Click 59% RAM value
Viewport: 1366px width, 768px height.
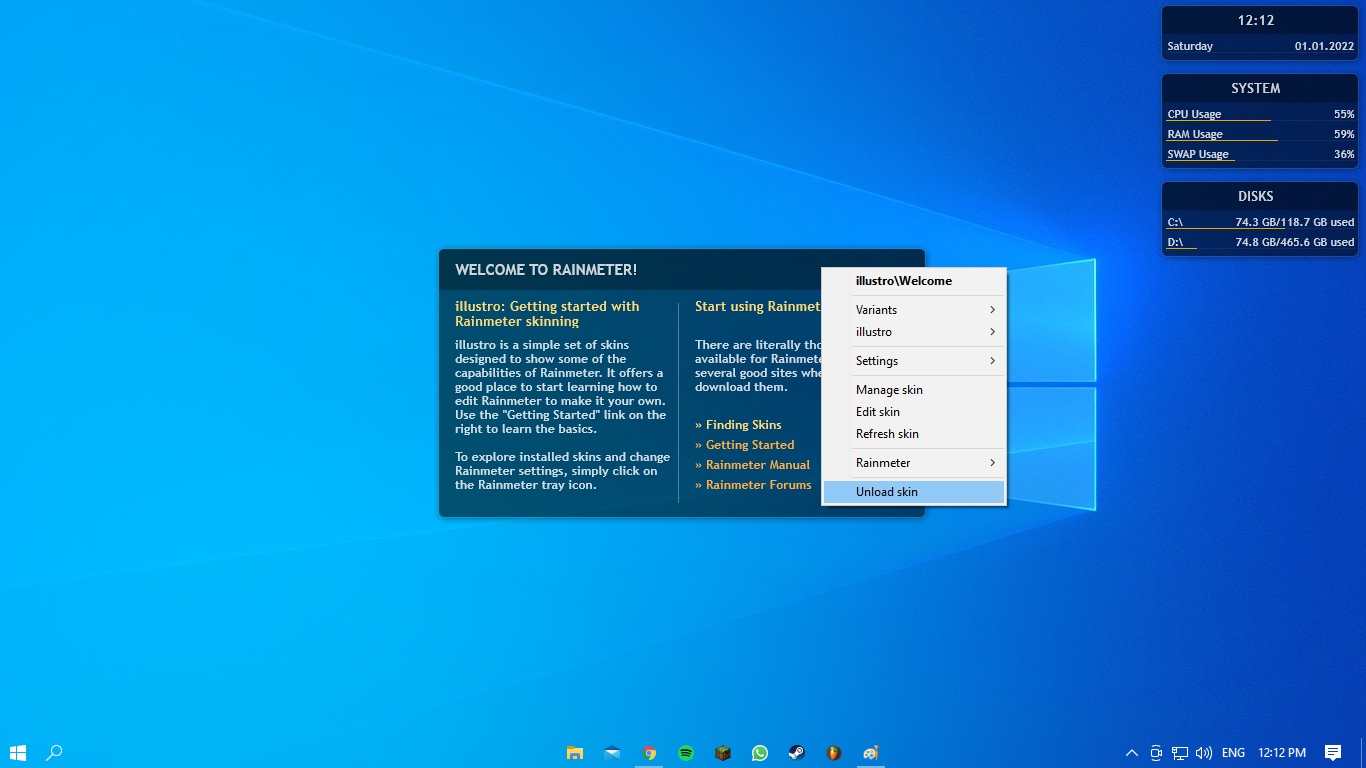click(1344, 134)
